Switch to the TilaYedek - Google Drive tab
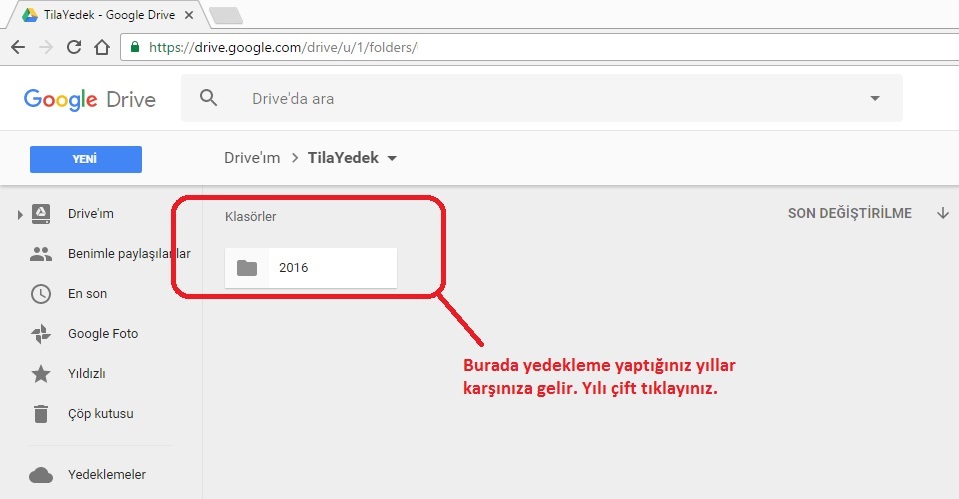The image size is (959, 499). (x=109, y=15)
